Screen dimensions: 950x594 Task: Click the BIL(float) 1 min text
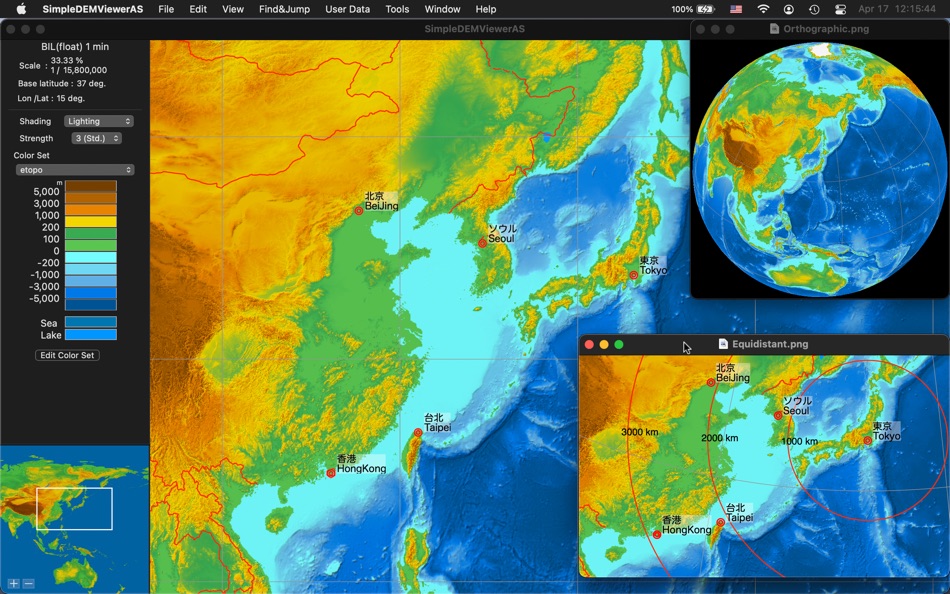75,47
